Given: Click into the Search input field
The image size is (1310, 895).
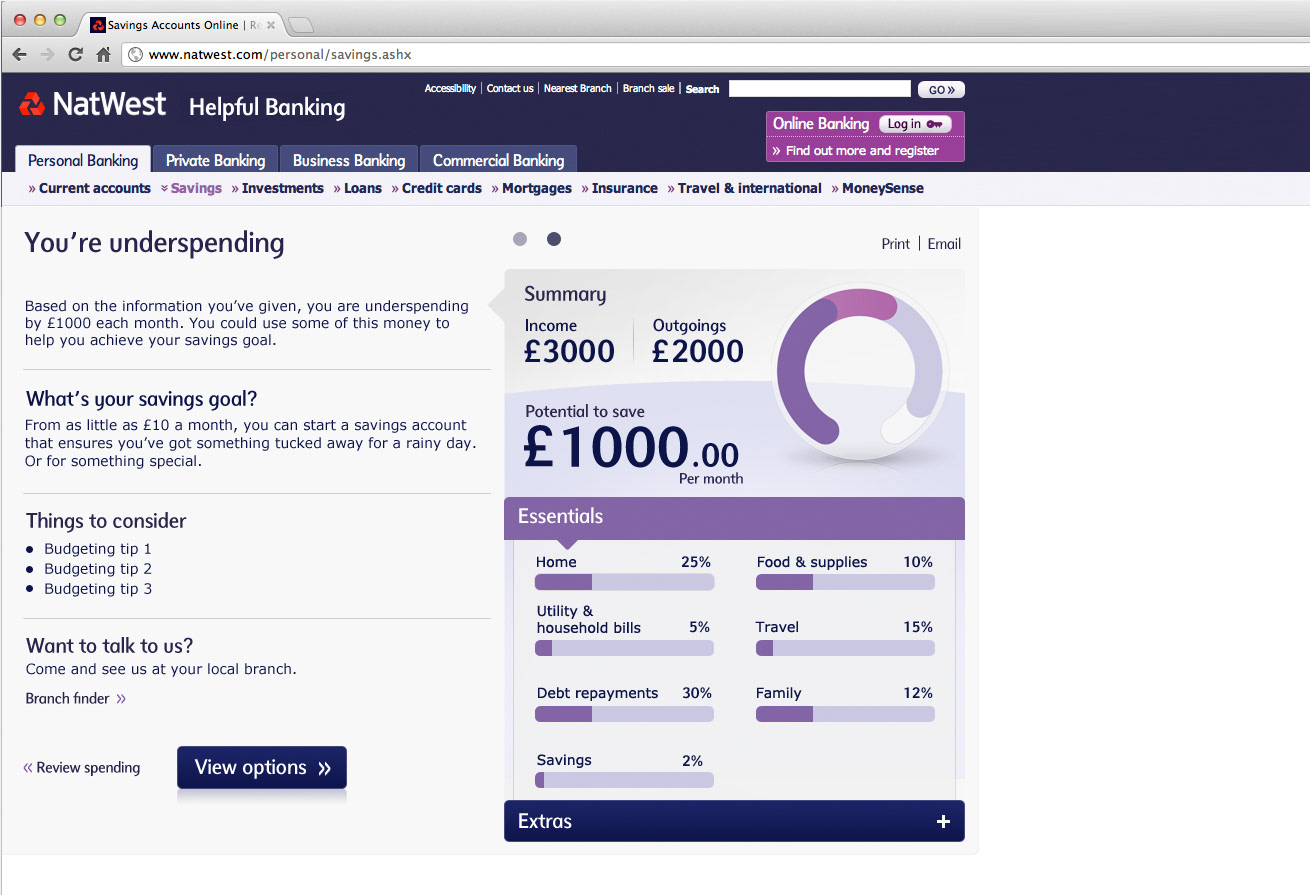Looking at the screenshot, I should coord(819,89).
